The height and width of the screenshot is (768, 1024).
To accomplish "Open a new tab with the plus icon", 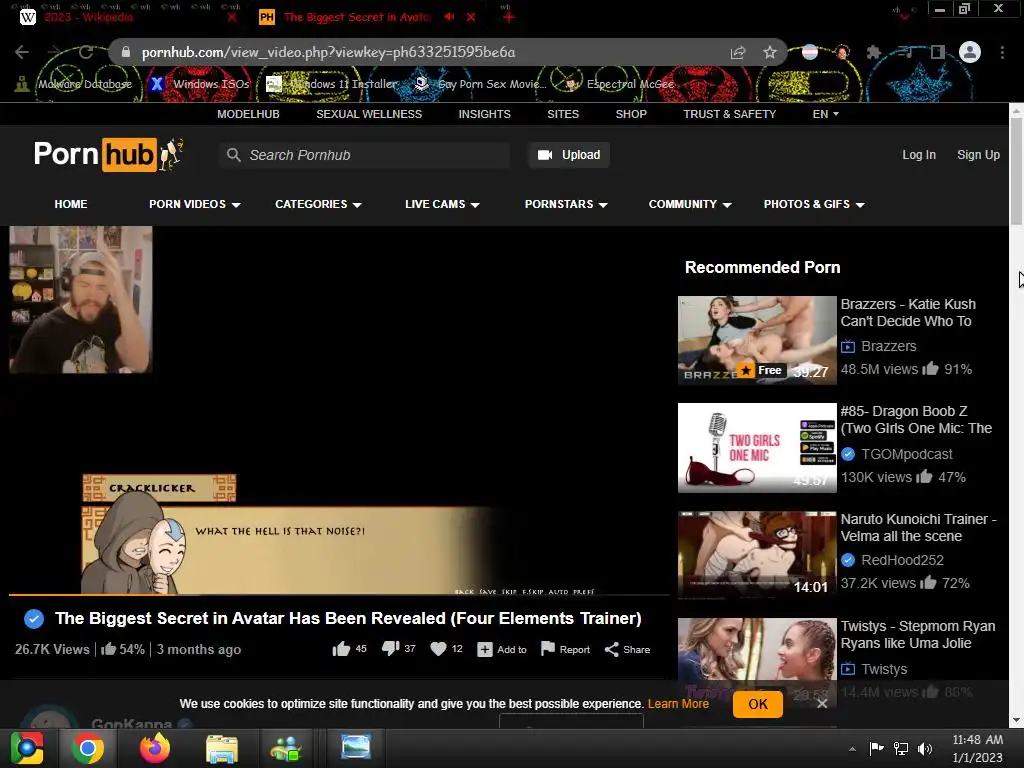I will (x=509, y=17).
